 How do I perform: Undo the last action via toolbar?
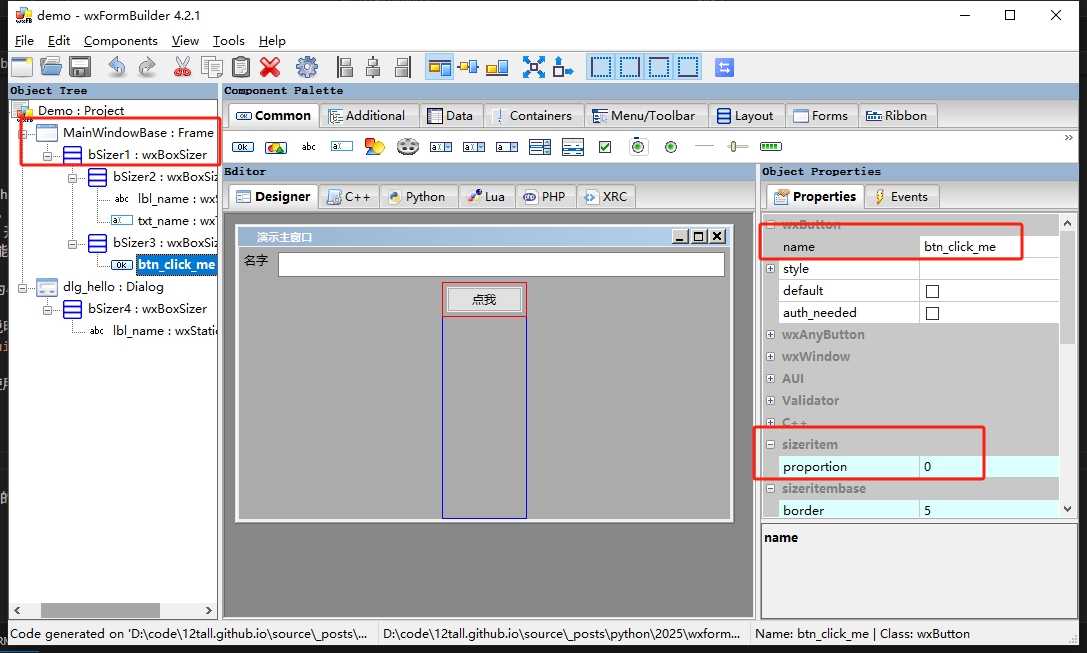[117, 67]
